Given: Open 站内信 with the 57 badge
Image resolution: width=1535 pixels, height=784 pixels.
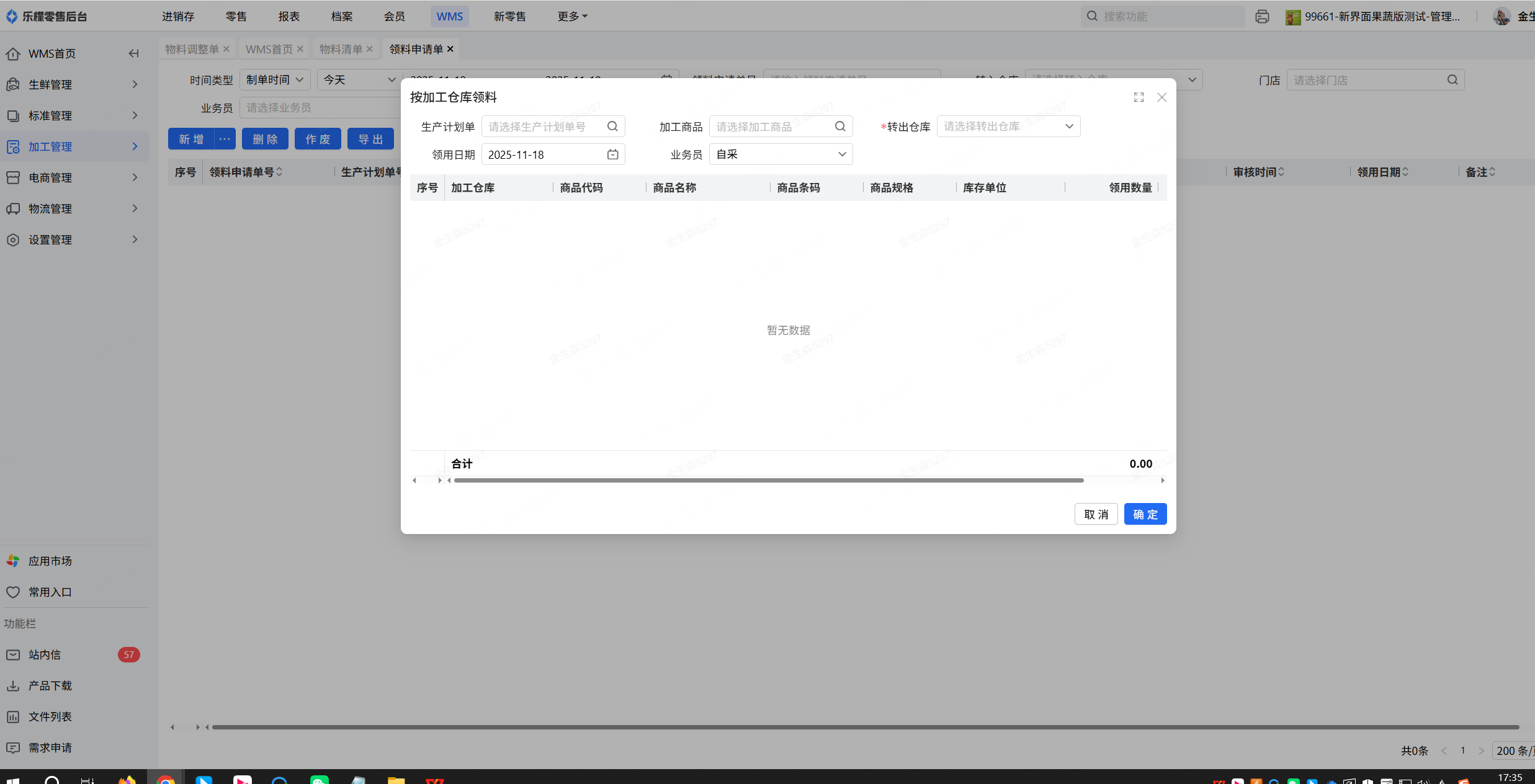Looking at the screenshot, I should [45, 654].
